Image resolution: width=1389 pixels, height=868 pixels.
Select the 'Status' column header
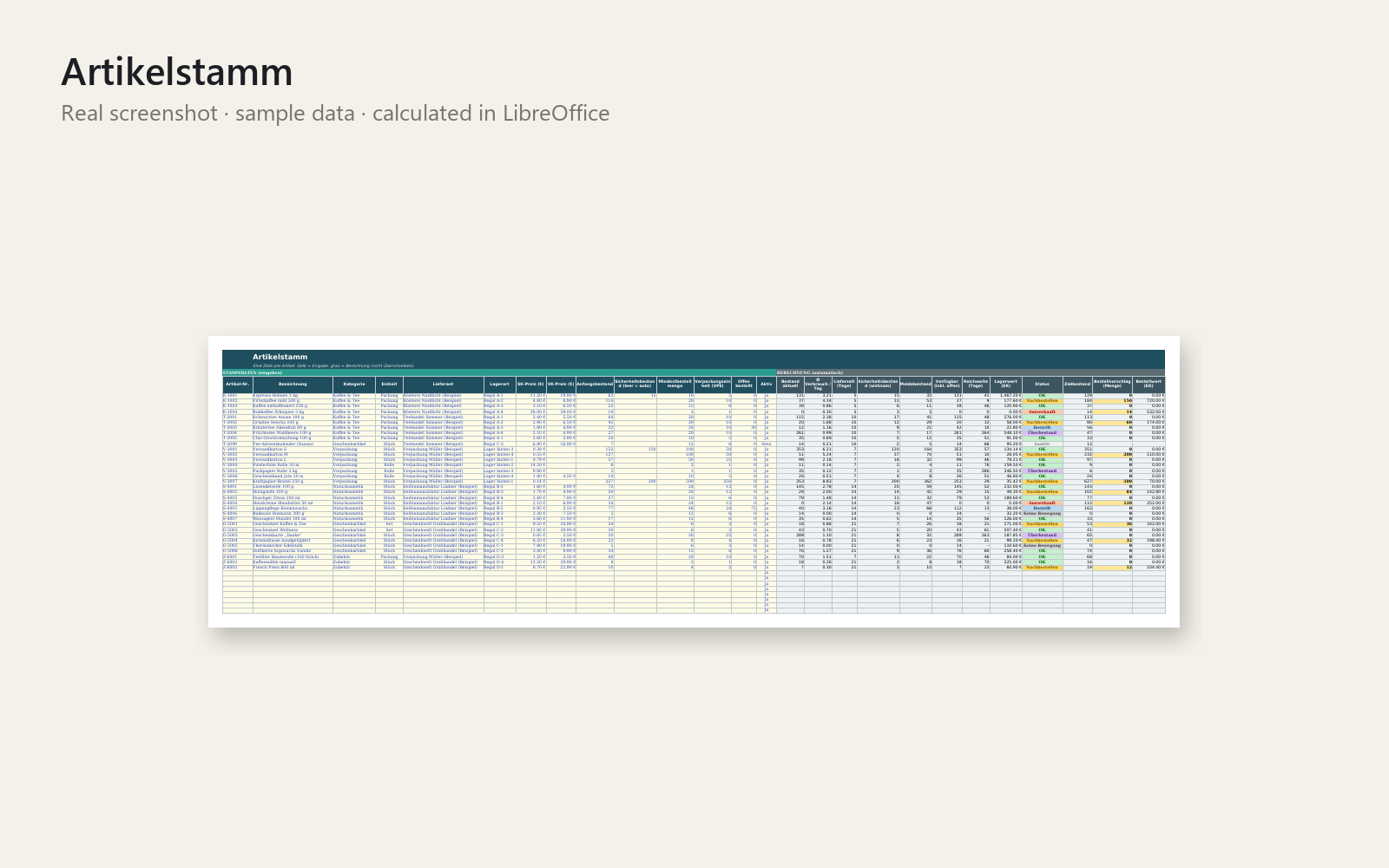click(1042, 385)
